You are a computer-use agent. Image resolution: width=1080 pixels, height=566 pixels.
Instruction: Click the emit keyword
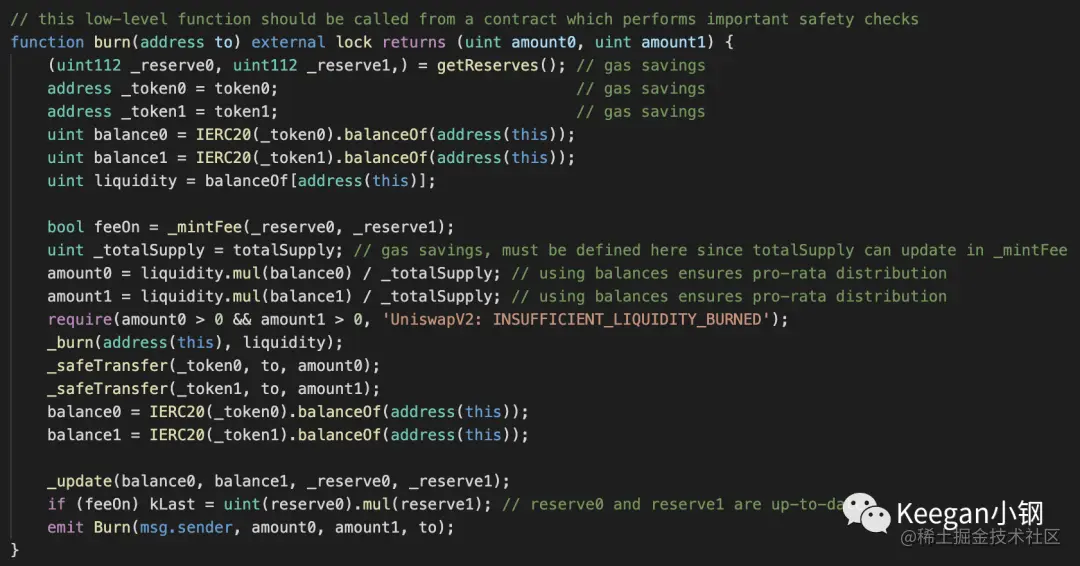65,527
